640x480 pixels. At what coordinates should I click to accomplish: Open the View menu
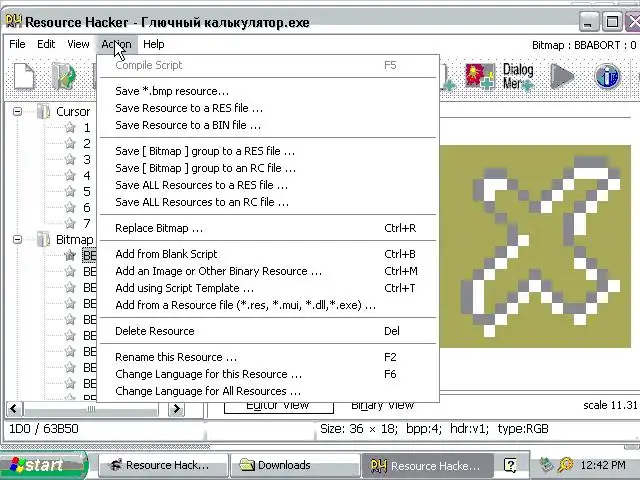click(78, 44)
